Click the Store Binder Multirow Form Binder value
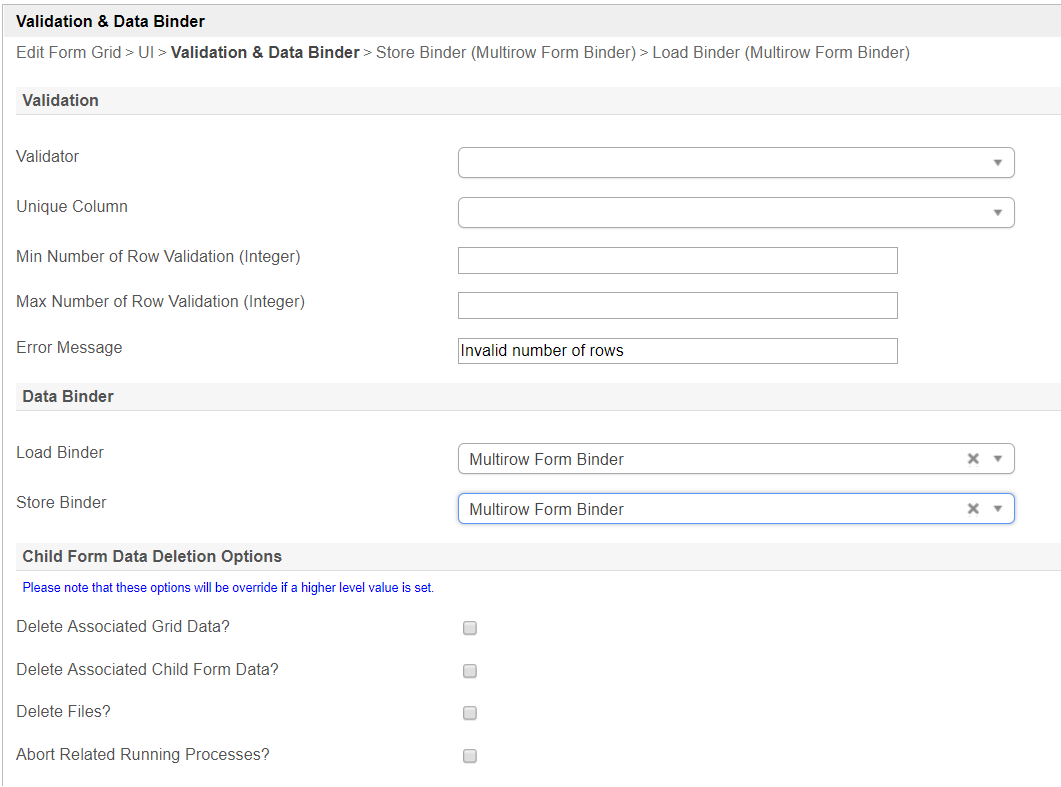This screenshot has height=787, width=1061. coord(546,510)
